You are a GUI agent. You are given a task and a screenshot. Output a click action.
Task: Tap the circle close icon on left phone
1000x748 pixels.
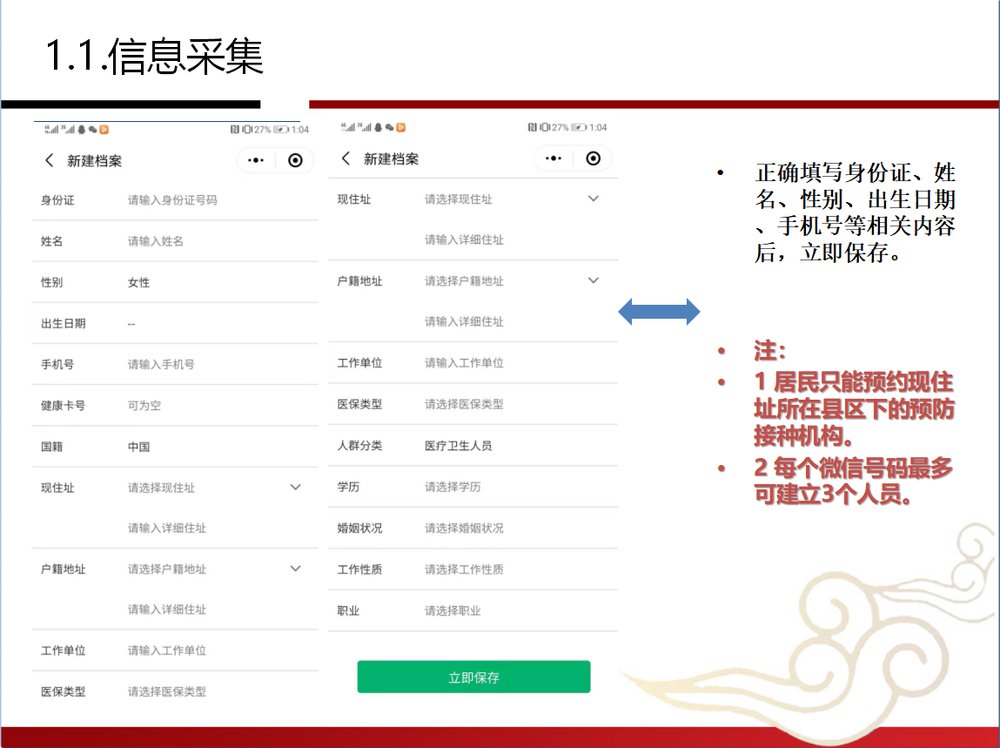pos(295,161)
